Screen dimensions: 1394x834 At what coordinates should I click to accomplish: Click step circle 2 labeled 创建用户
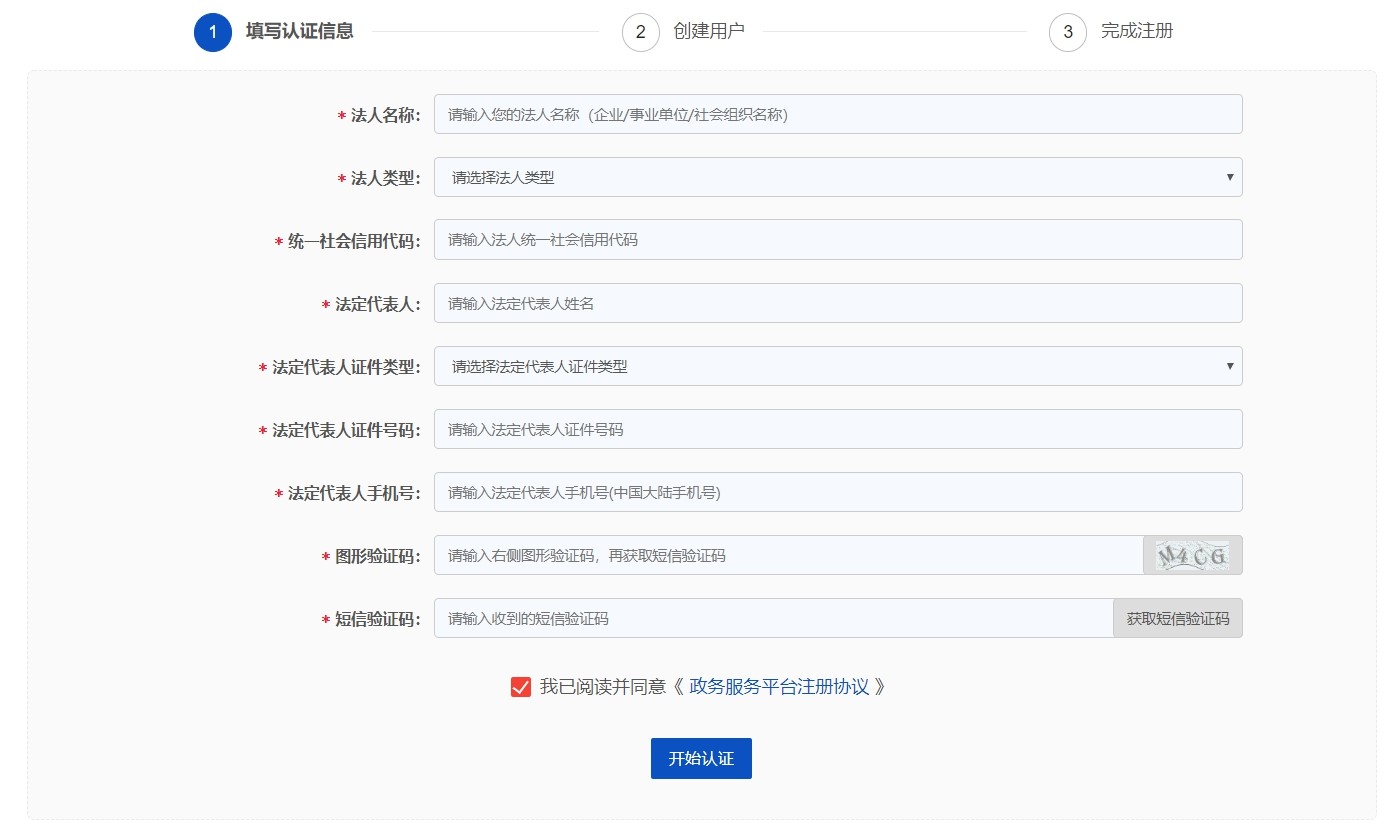pos(640,31)
